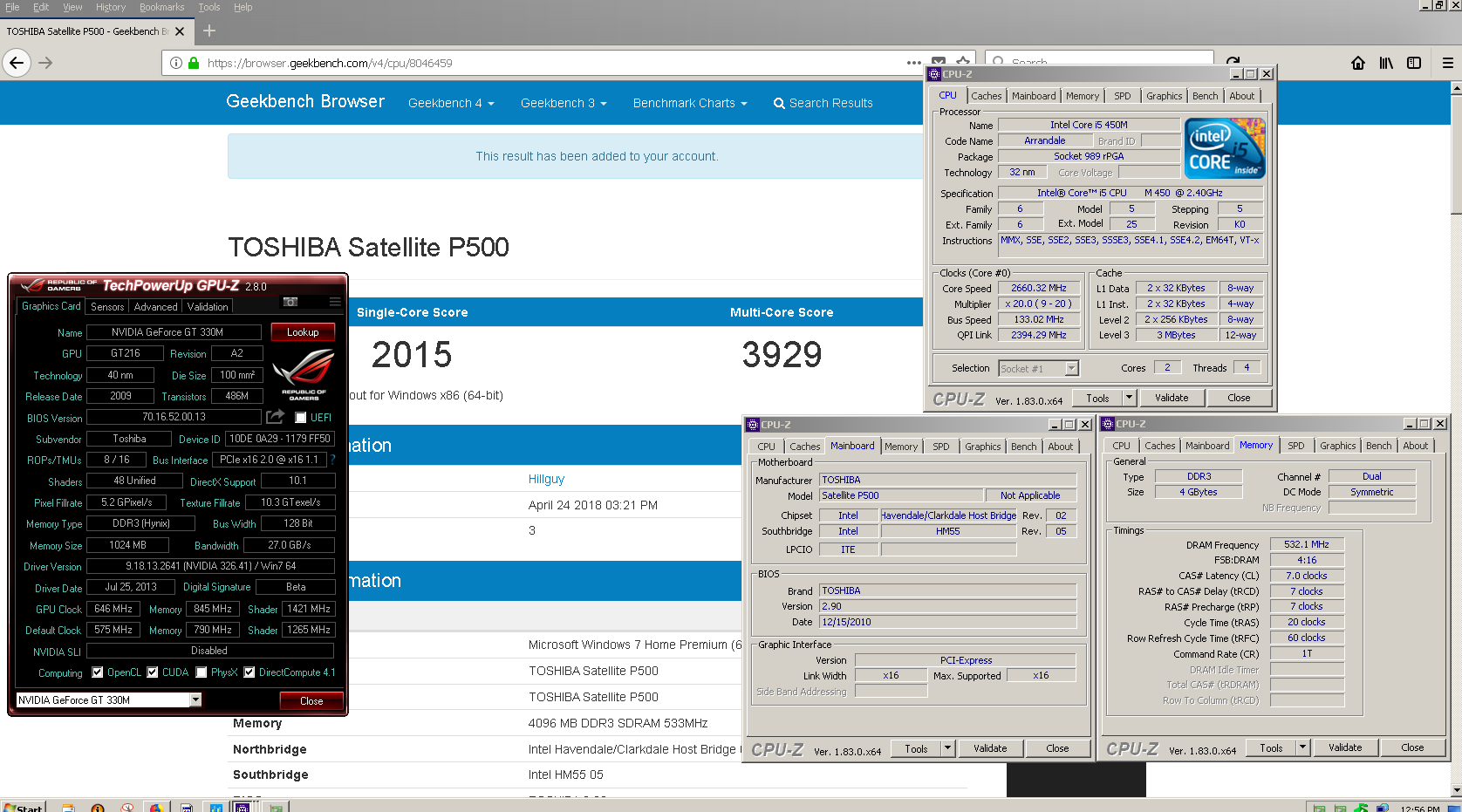Click Close in CPU-Z Mainboard window
Screen dimensions: 1462x812
(x=1057, y=748)
